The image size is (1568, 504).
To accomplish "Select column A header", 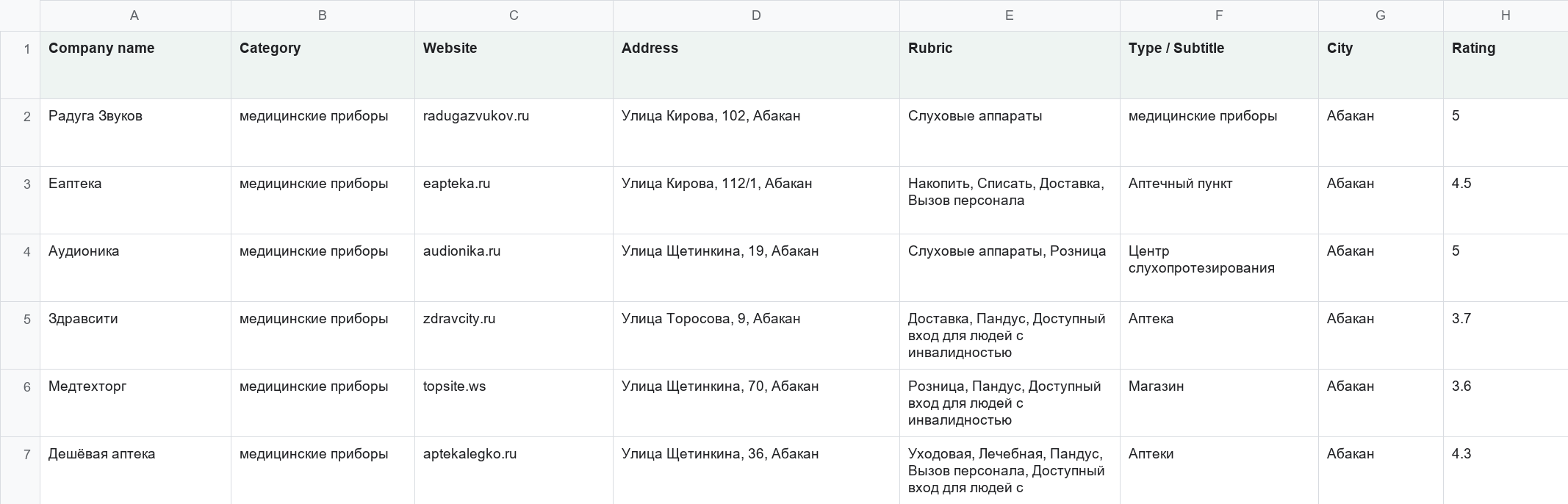I will point(135,15).
